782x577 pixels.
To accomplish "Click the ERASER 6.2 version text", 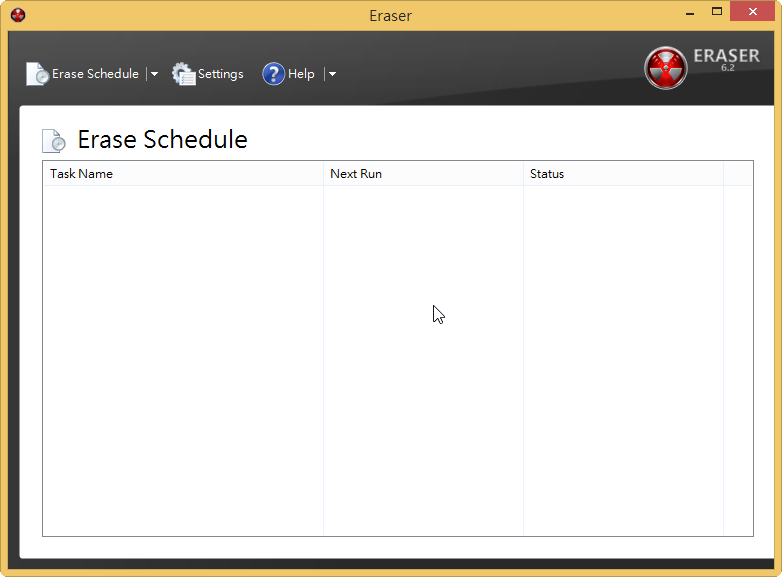I will point(727,59).
